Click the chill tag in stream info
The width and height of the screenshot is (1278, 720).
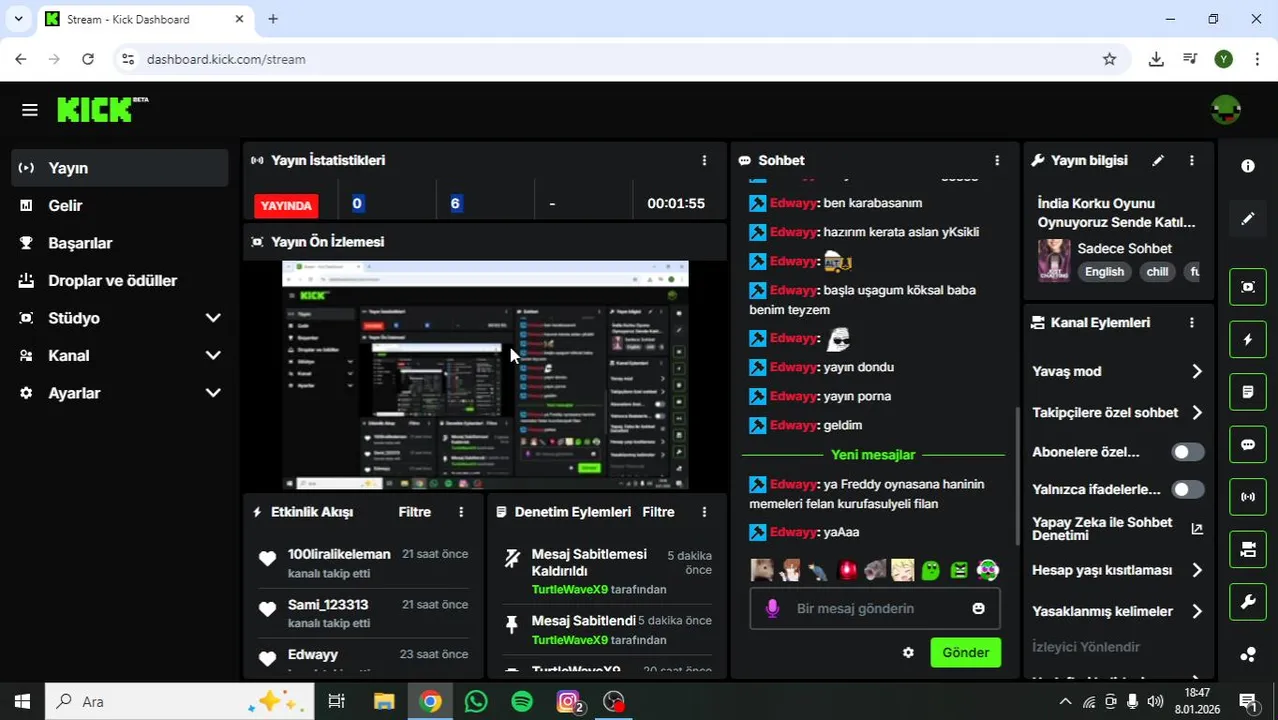tap(1157, 272)
